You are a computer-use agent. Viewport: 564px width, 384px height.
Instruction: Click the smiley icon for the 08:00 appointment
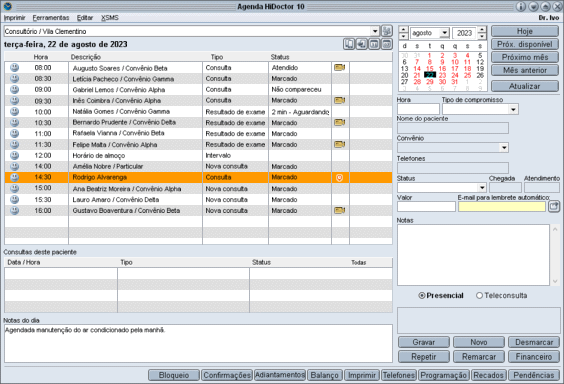click(x=14, y=68)
